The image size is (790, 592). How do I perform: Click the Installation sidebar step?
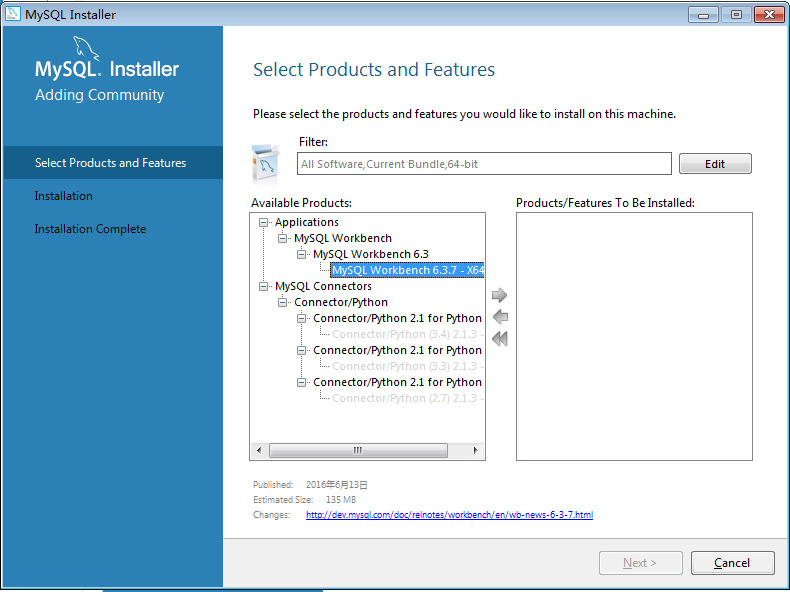(63, 196)
